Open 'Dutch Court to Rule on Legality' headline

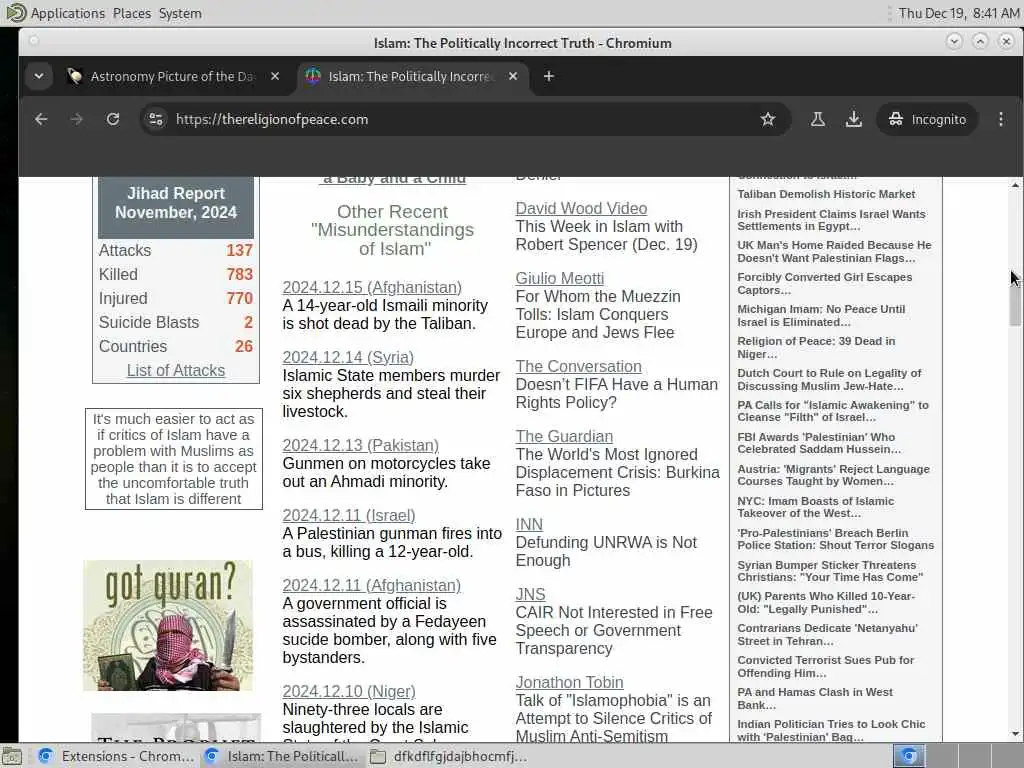tap(829, 379)
